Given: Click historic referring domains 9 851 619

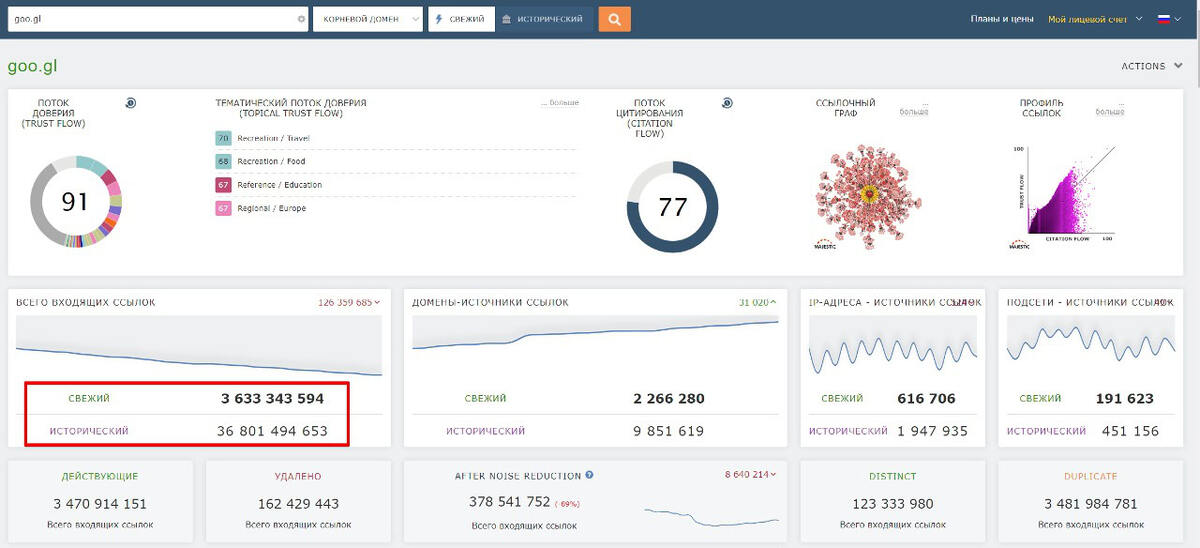Looking at the screenshot, I should [669, 431].
